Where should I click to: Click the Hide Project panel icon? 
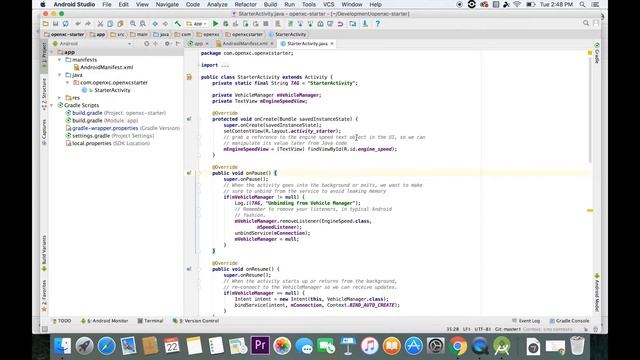point(178,43)
